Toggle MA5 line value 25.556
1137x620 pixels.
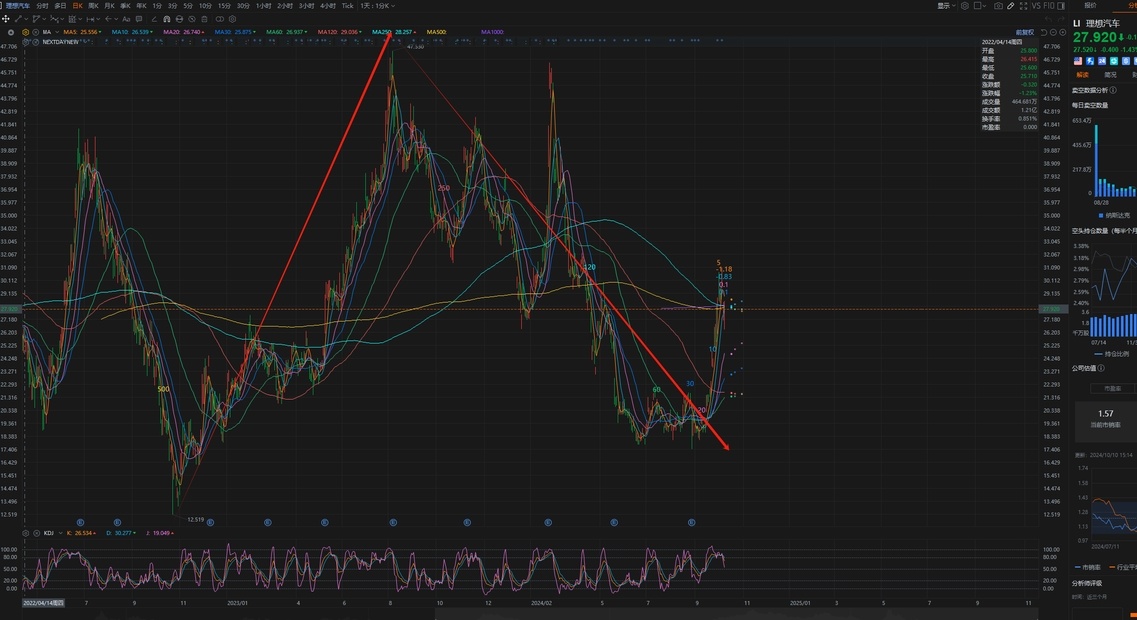pos(82,32)
